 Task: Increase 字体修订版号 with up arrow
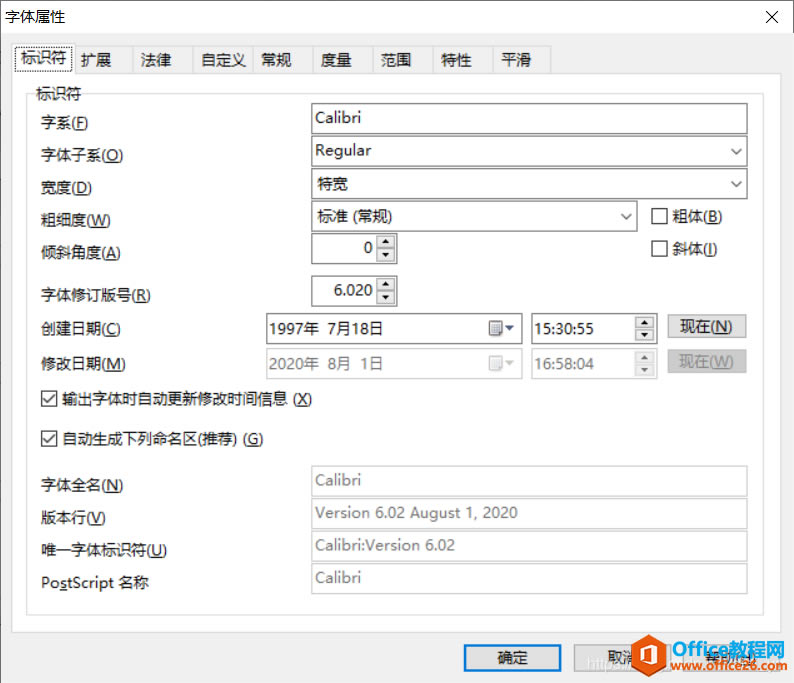click(386, 284)
